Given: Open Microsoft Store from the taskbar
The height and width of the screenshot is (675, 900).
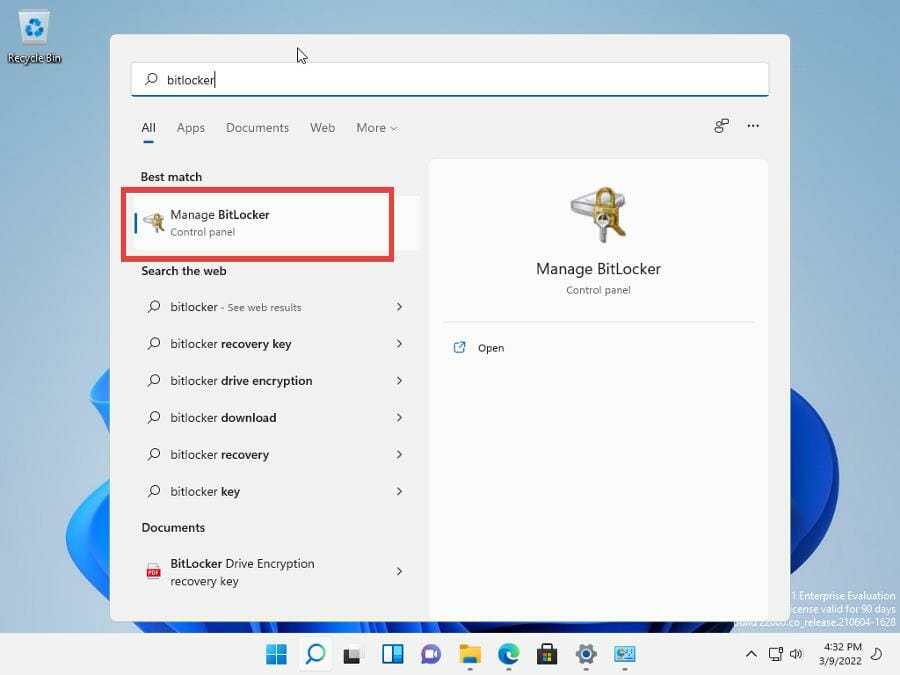Looking at the screenshot, I should point(547,654).
